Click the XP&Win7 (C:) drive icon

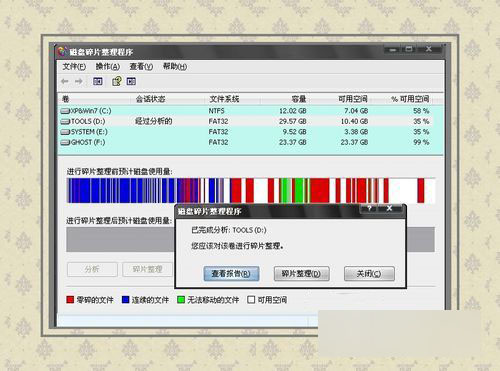tap(65, 111)
